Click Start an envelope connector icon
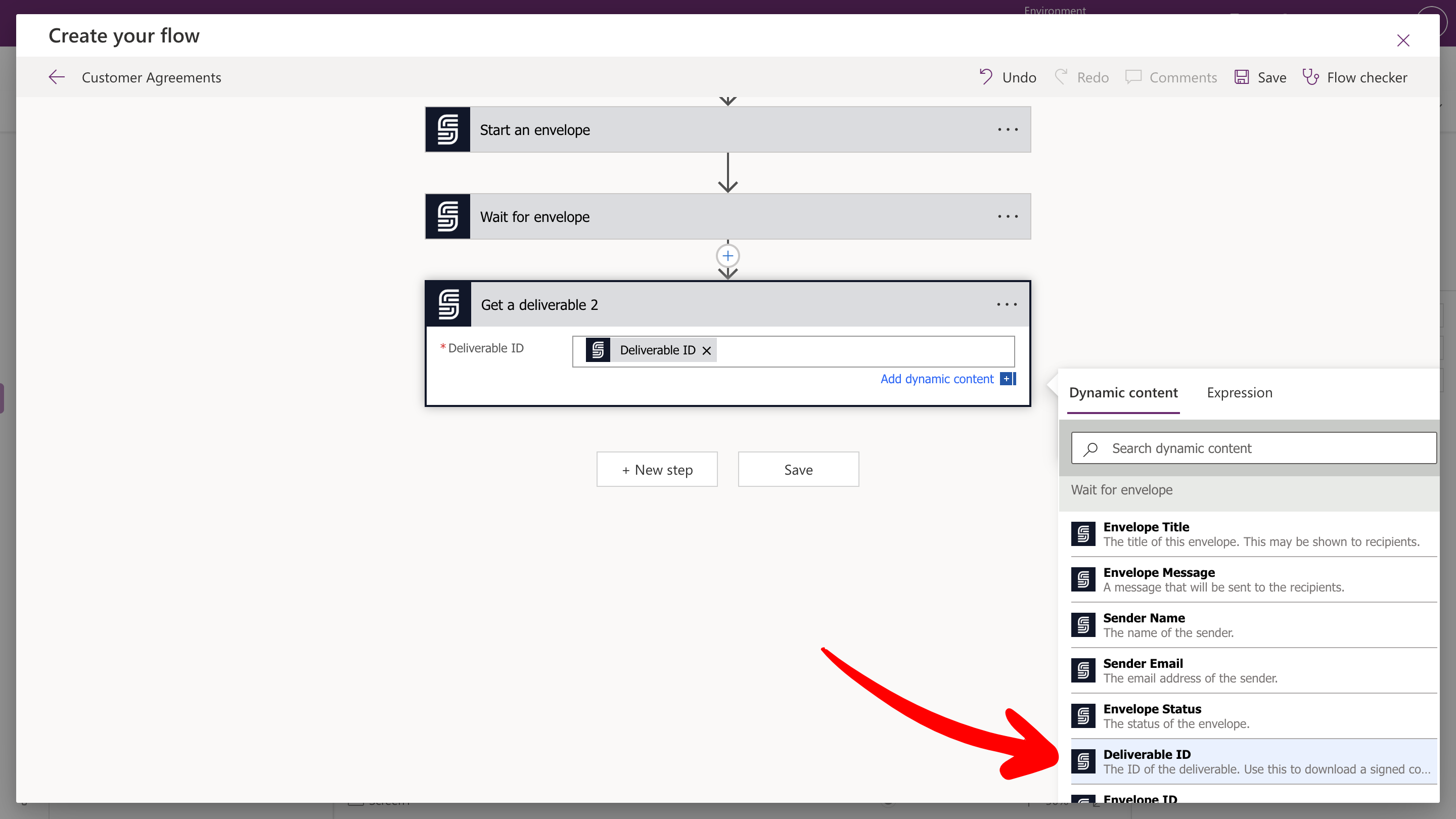 click(x=447, y=129)
